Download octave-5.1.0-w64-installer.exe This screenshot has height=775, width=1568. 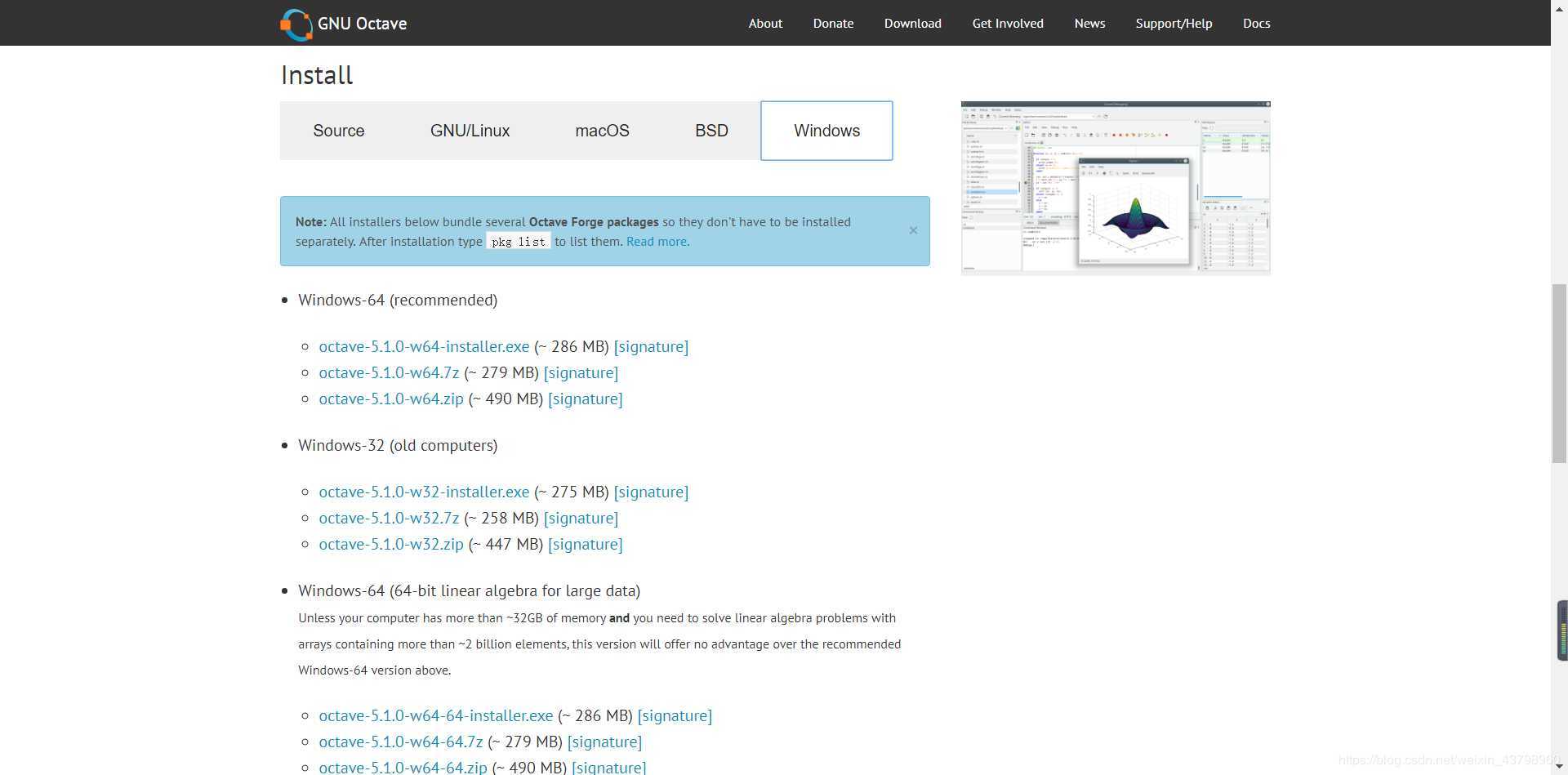click(x=424, y=347)
